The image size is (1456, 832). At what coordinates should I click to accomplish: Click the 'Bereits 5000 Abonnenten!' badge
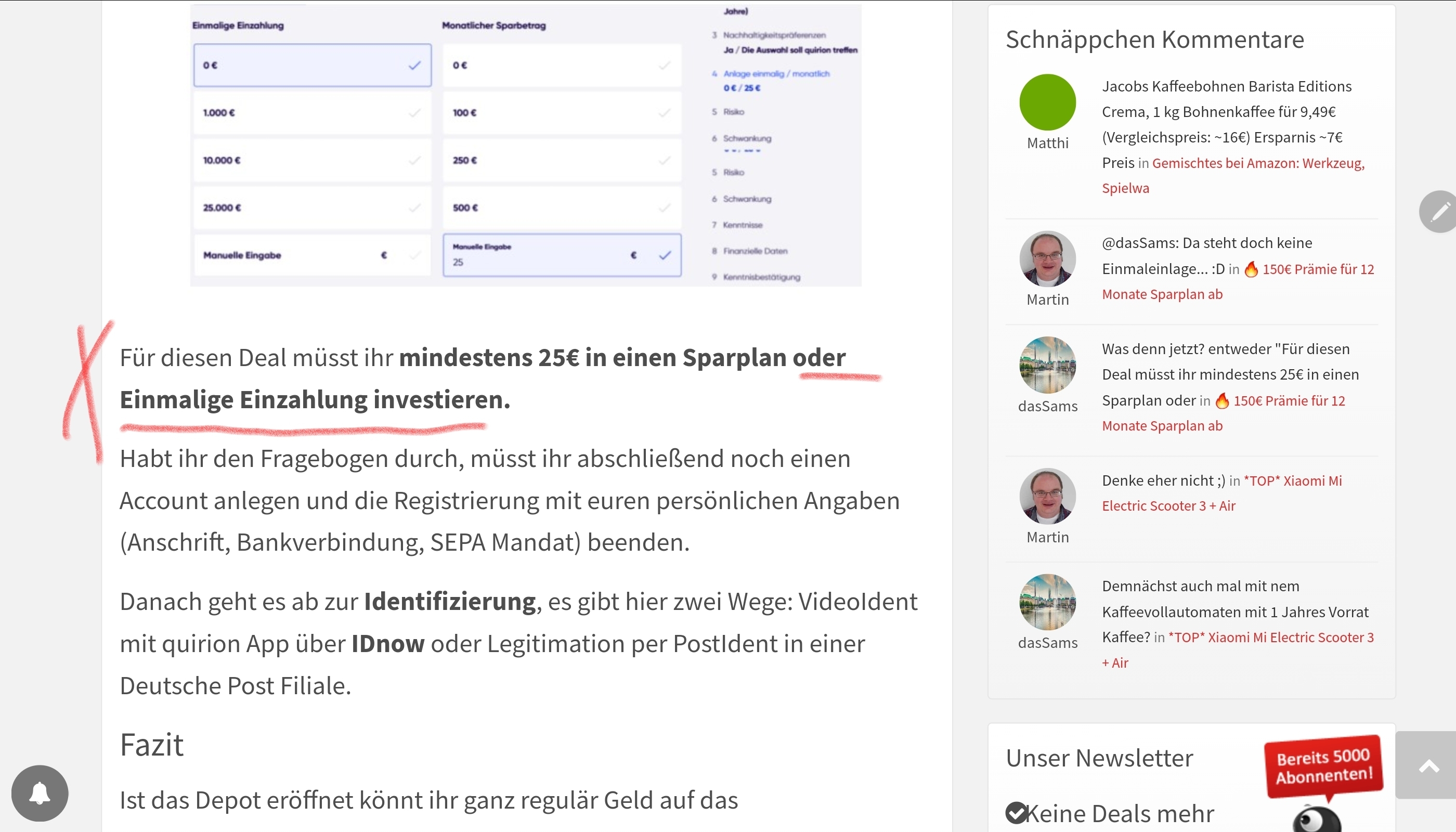click(1323, 766)
